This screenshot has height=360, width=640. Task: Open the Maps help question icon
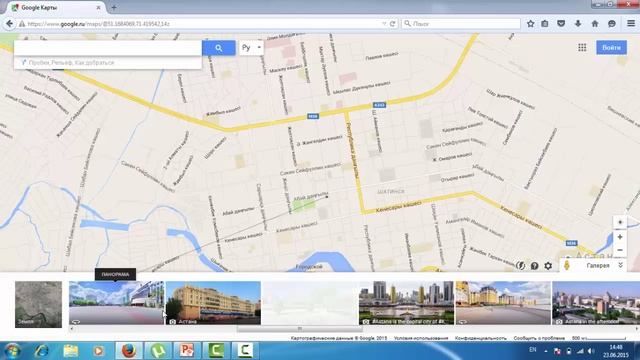pyautogui.click(x=534, y=266)
